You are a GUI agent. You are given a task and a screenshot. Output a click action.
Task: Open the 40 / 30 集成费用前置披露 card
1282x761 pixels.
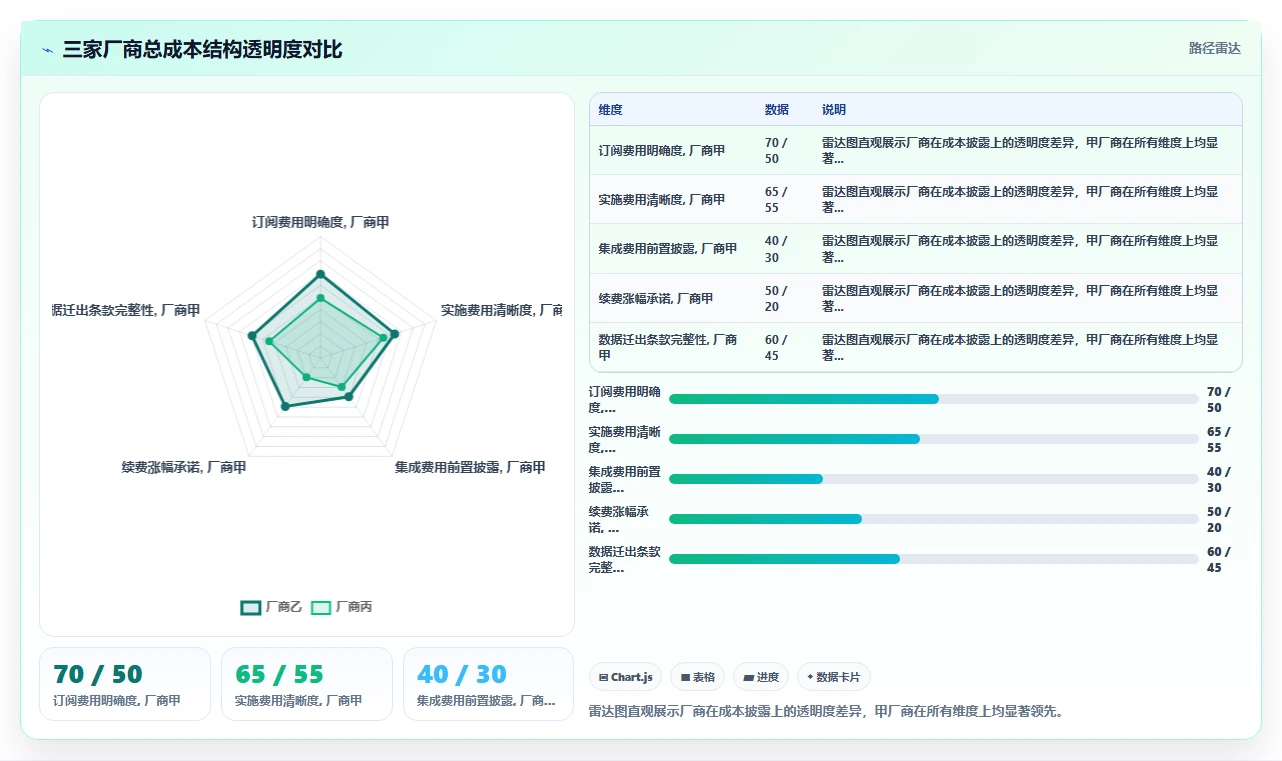point(489,684)
